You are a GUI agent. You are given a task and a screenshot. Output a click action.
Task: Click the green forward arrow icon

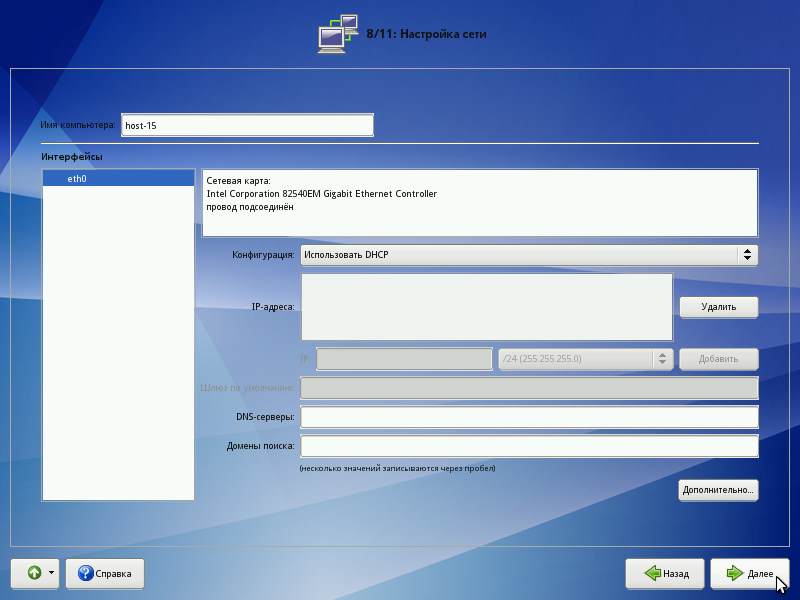click(734, 573)
